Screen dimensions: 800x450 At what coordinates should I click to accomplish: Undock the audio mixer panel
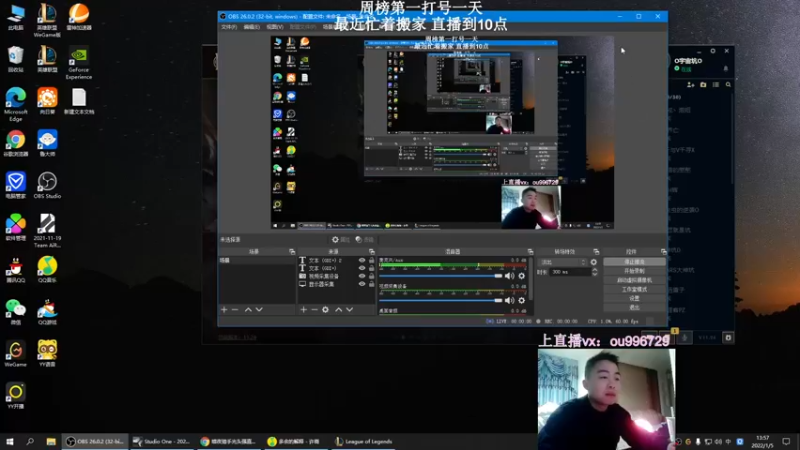530,252
